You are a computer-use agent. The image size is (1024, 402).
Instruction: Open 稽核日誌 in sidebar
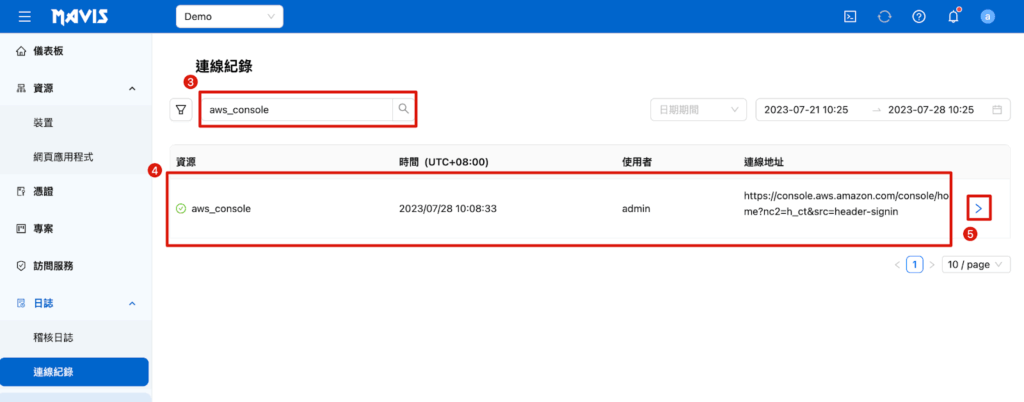pos(53,337)
